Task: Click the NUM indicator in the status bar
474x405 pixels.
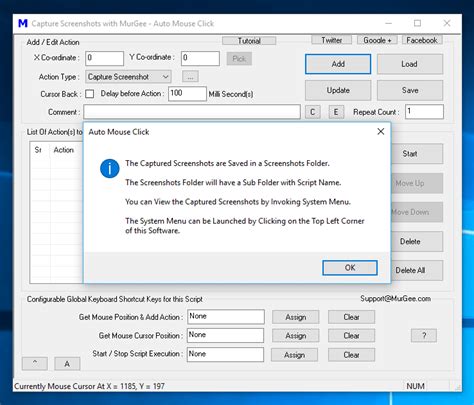Action: (x=415, y=386)
